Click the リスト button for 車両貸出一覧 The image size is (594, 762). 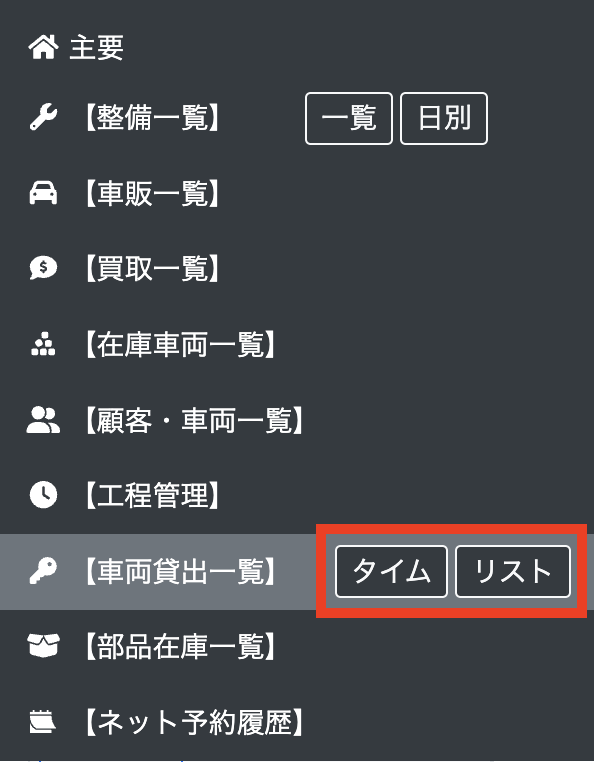[x=513, y=572]
